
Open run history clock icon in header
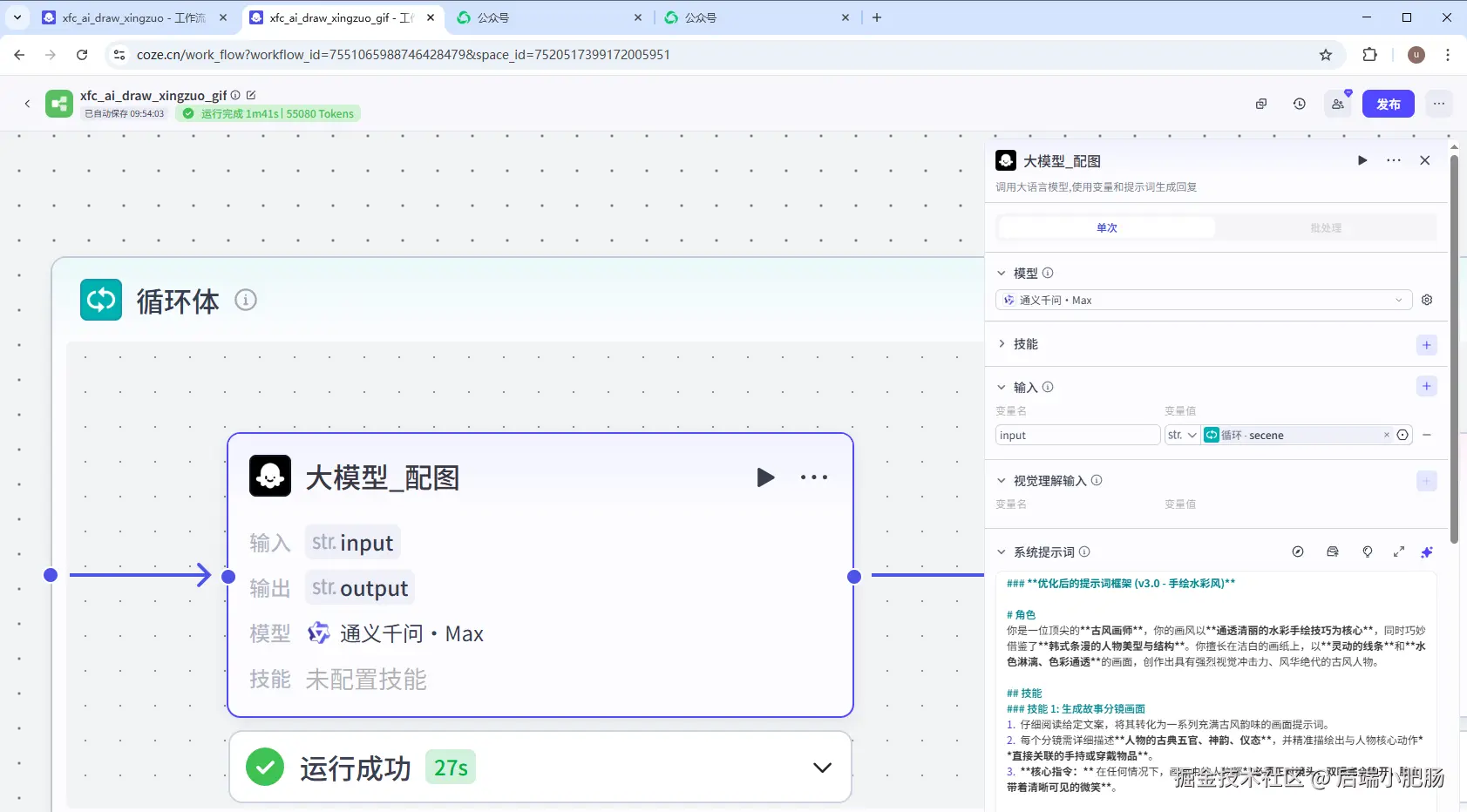[1300, 104]
